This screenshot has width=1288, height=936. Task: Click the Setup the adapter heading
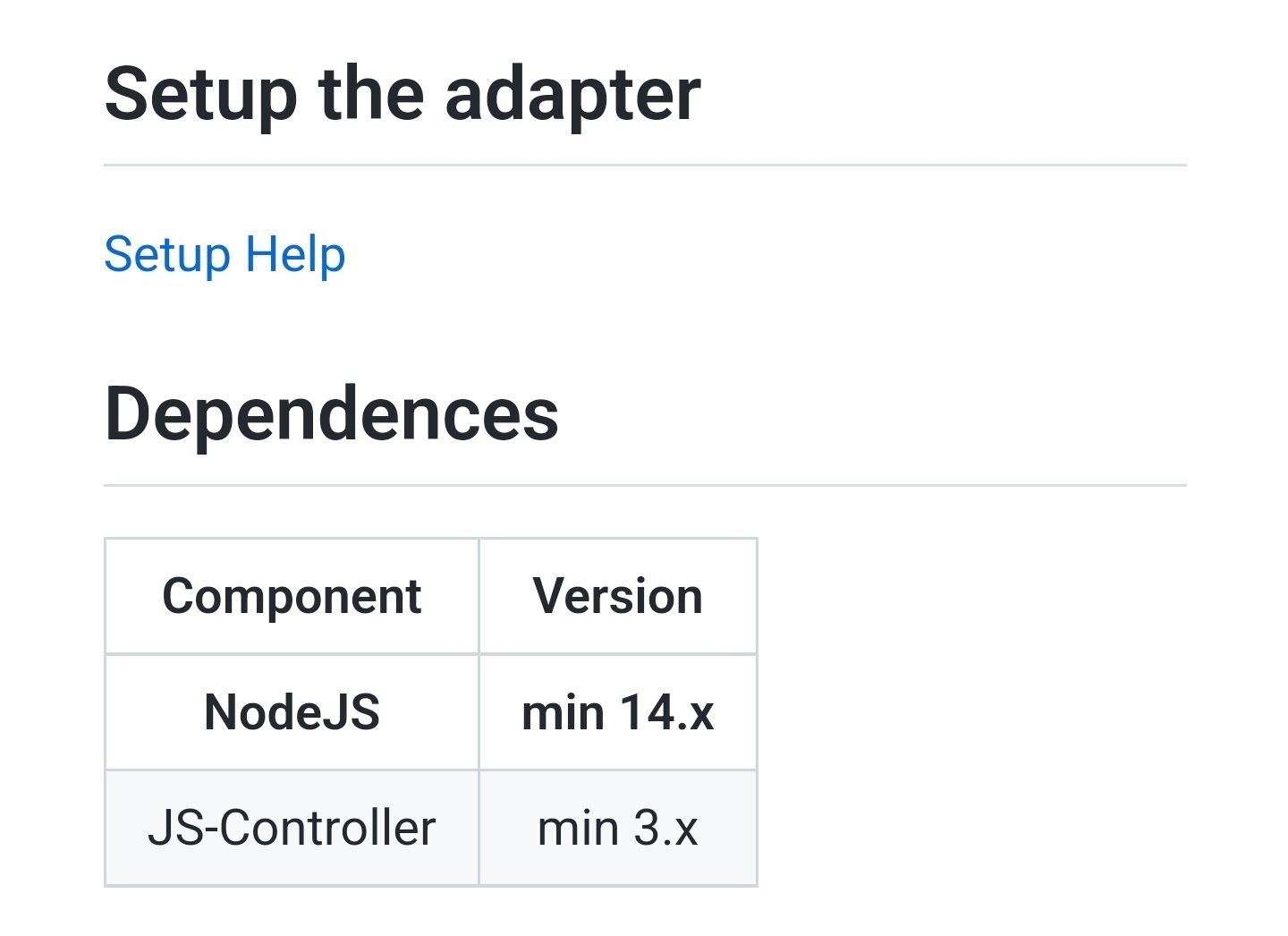[402, 94]
